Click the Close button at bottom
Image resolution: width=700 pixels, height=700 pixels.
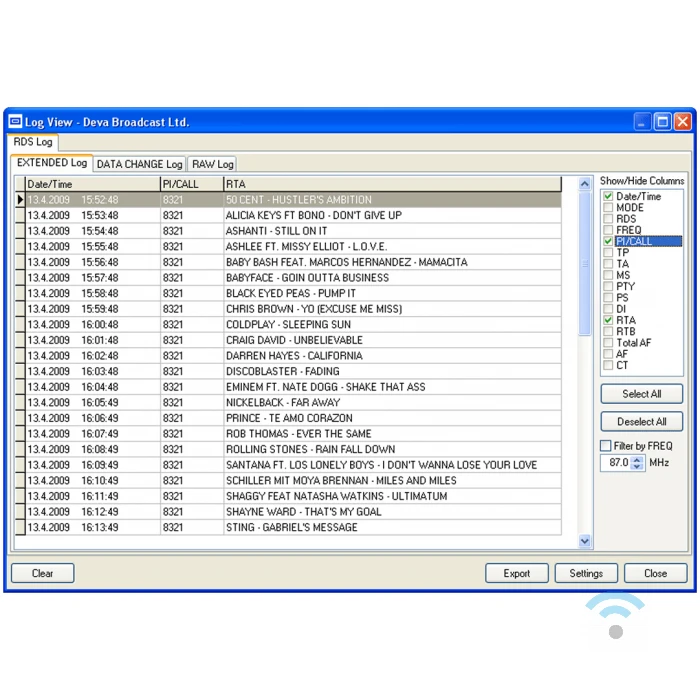coord(655,573)
